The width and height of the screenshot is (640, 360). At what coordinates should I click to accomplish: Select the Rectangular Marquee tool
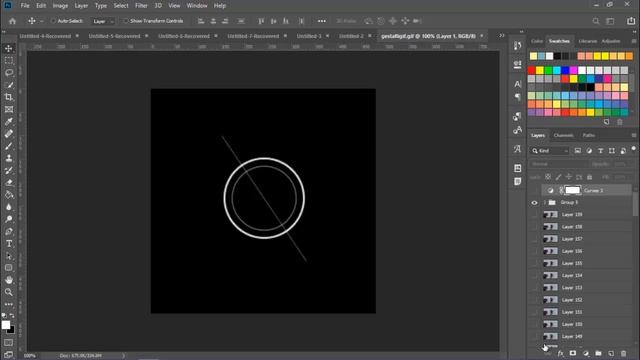(x=9, y=61)
